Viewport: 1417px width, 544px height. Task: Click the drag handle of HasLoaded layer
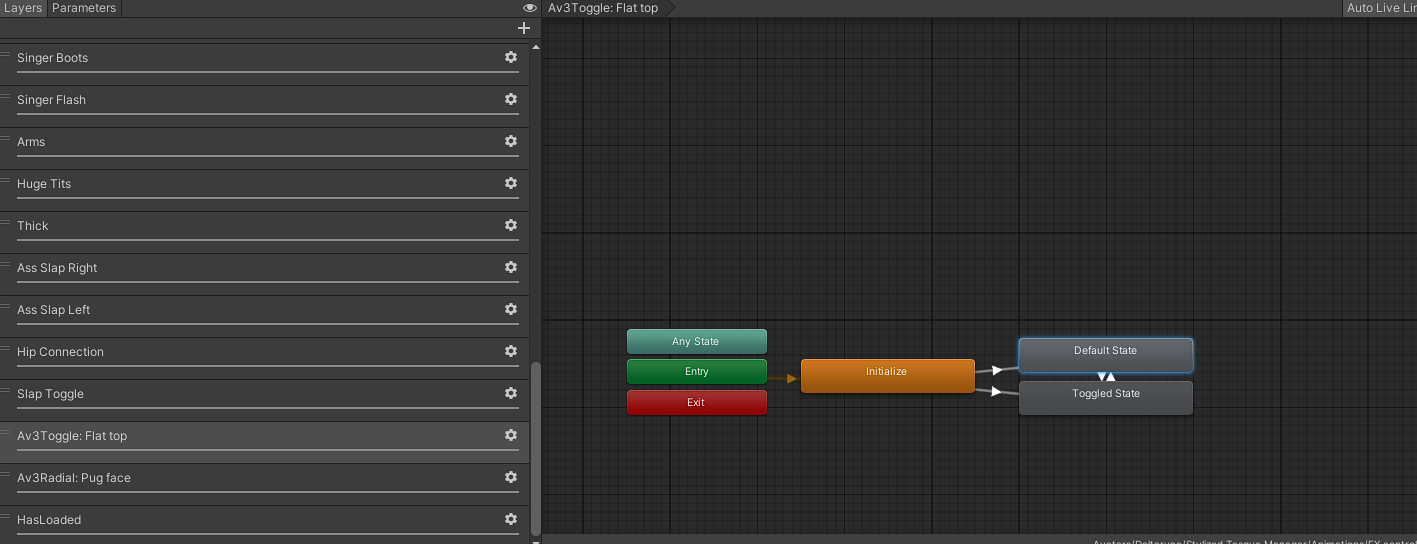(x=5, y=516)
